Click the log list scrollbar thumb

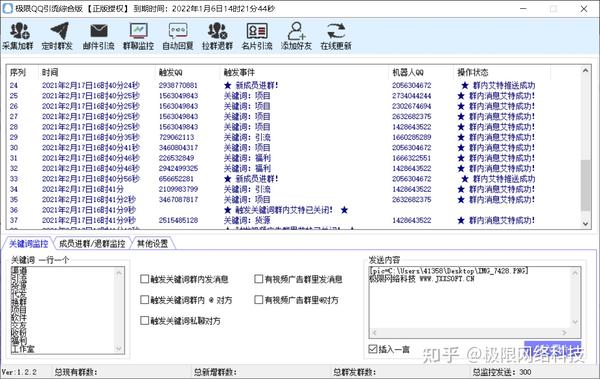(585, 185)
